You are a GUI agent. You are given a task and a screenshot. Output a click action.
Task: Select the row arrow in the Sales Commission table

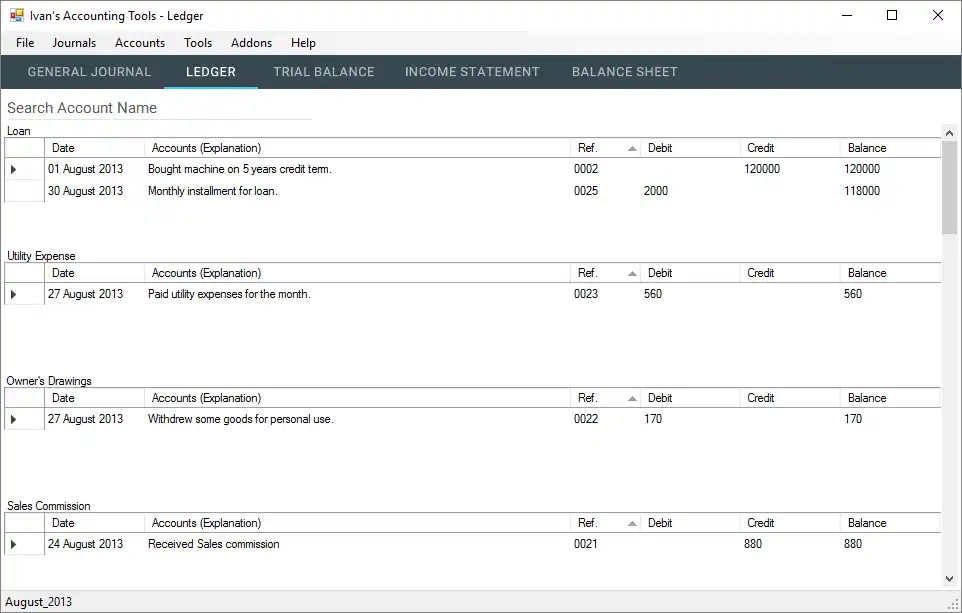click(x=14, y=545)
